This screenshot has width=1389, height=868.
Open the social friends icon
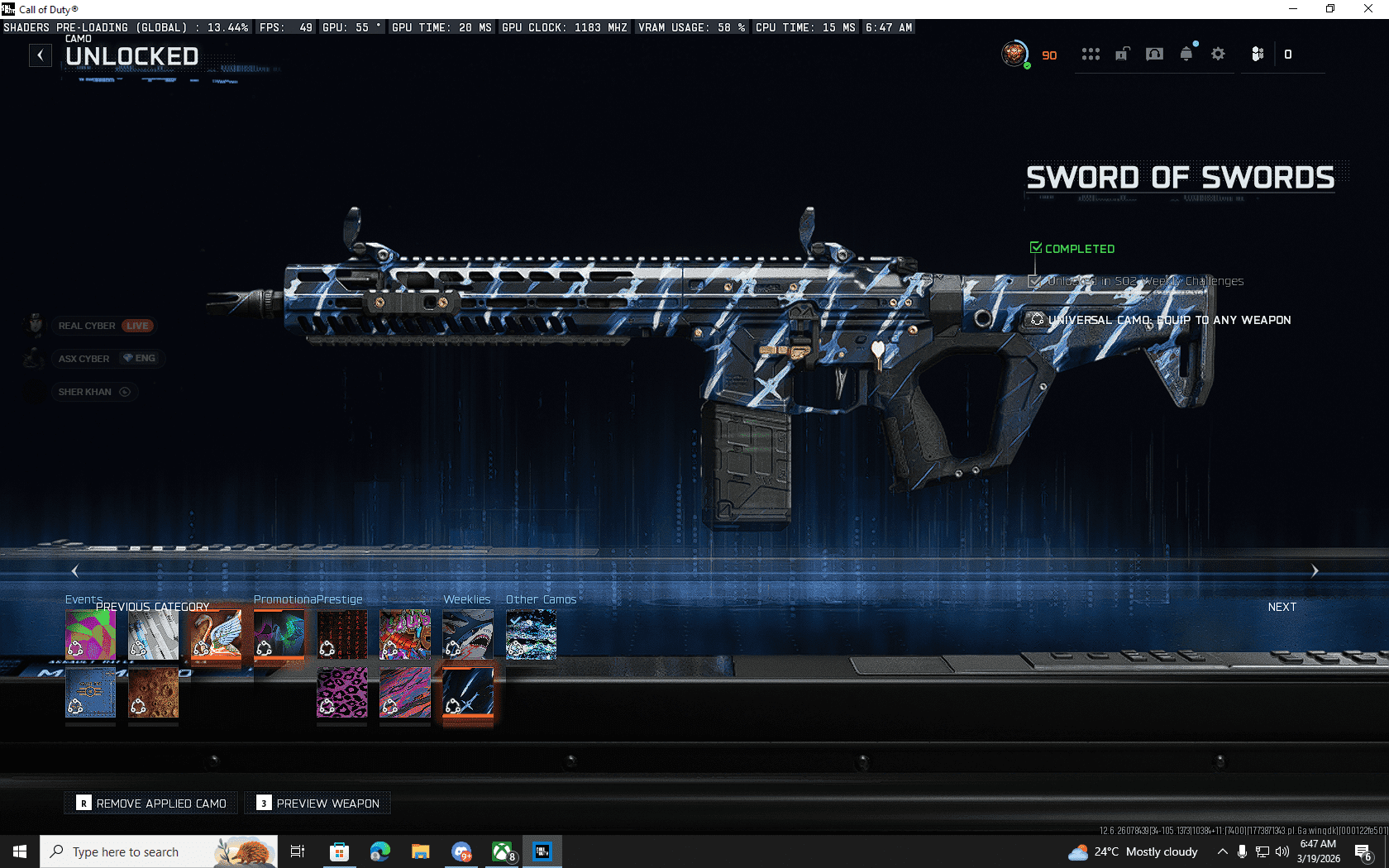(x=1258, y=55)
